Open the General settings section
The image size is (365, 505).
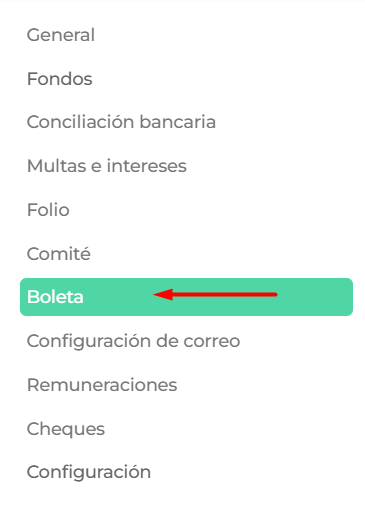[61, 35]
